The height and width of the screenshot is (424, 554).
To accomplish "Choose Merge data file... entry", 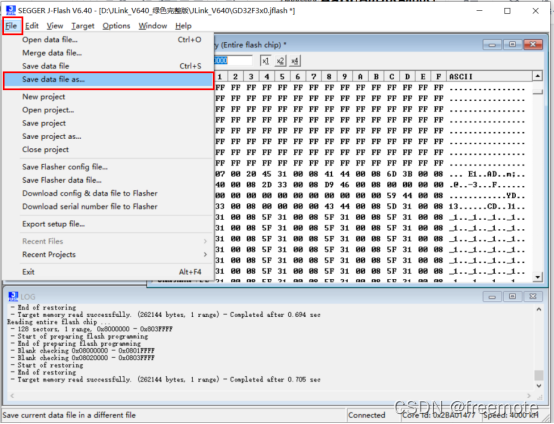I will pos(108,53).
